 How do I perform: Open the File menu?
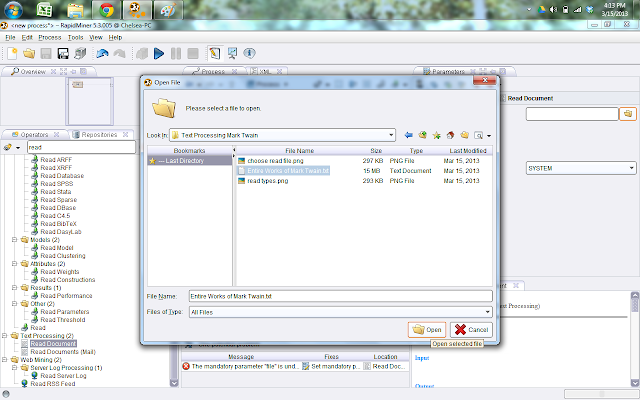click(10, 38)
